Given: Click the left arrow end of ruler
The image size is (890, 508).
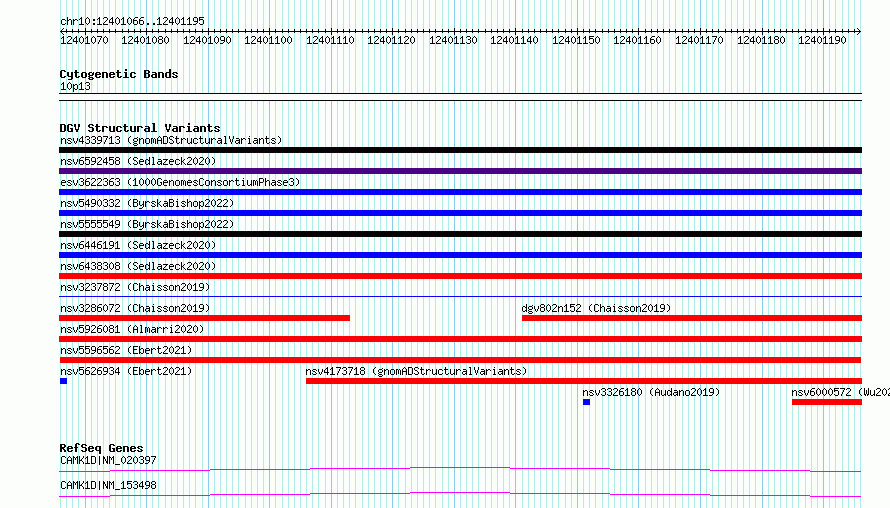Looking at the screenshot, I should pos(62,31).
